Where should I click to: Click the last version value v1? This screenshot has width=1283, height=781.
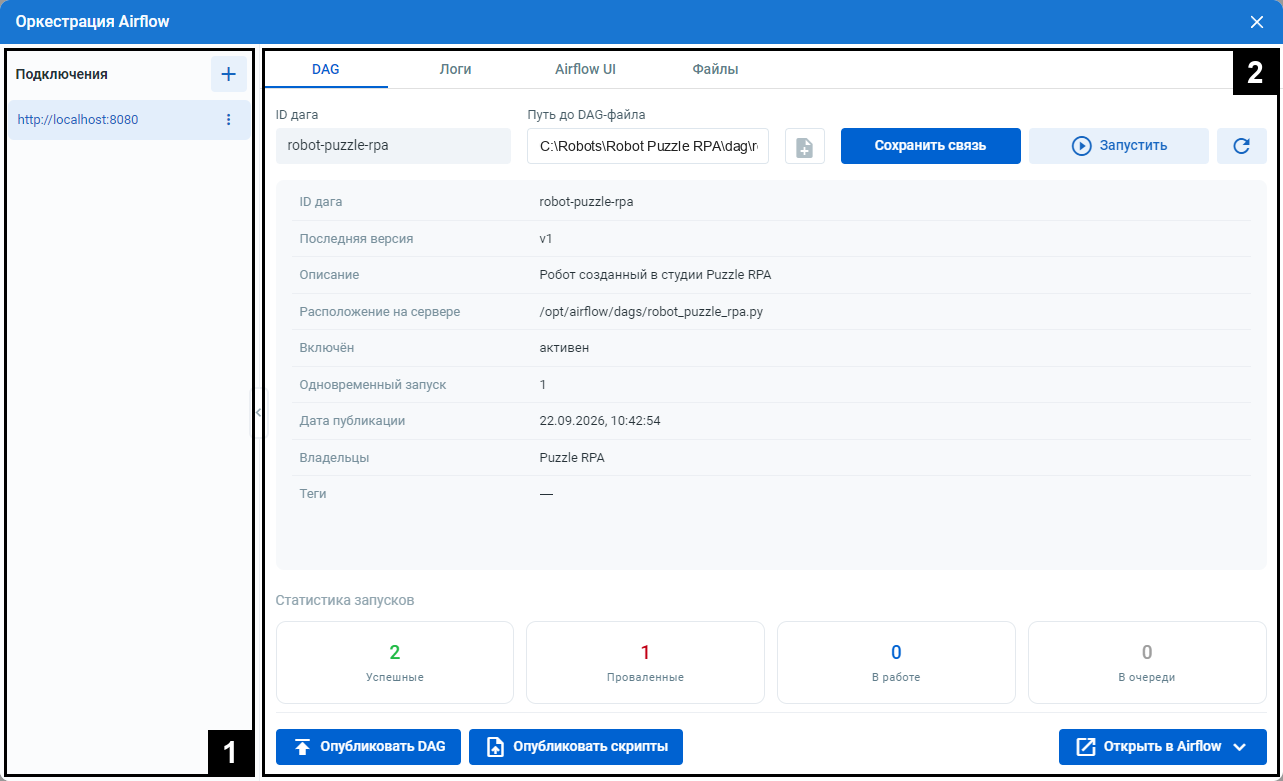pyautogui.click(x=546, y=239)
